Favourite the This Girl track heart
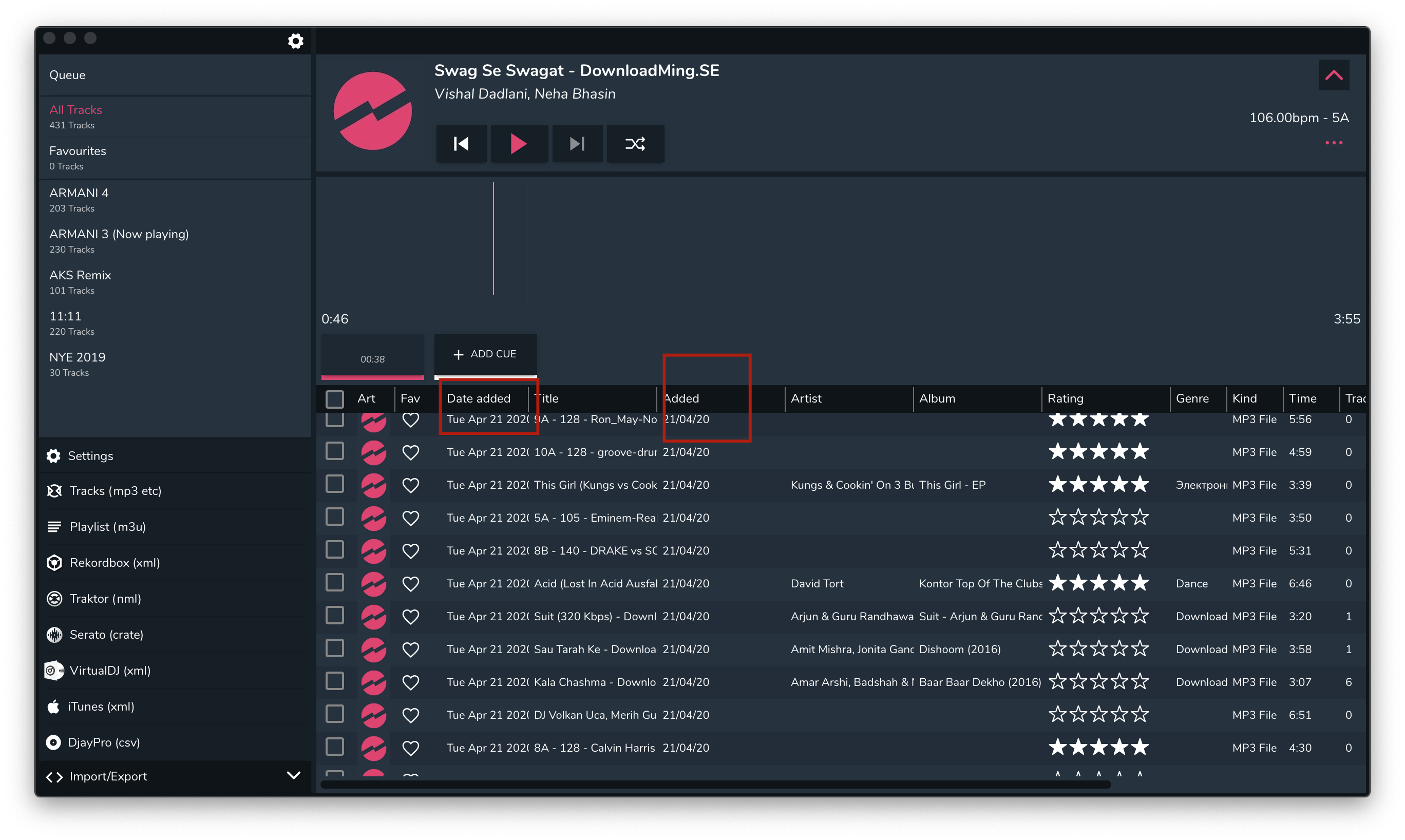 [410, 485]
